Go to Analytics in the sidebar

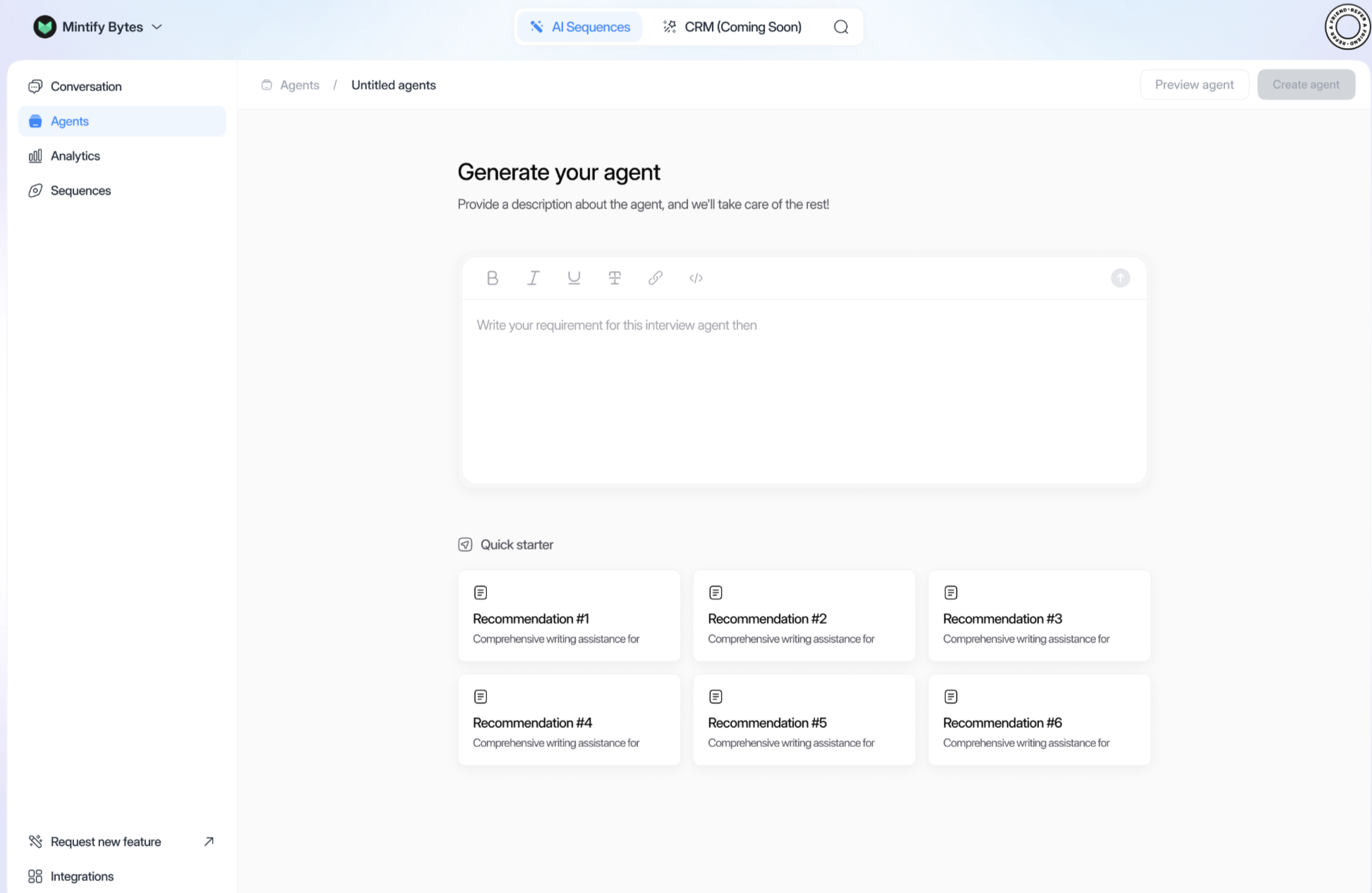click(x=75, y=156)
